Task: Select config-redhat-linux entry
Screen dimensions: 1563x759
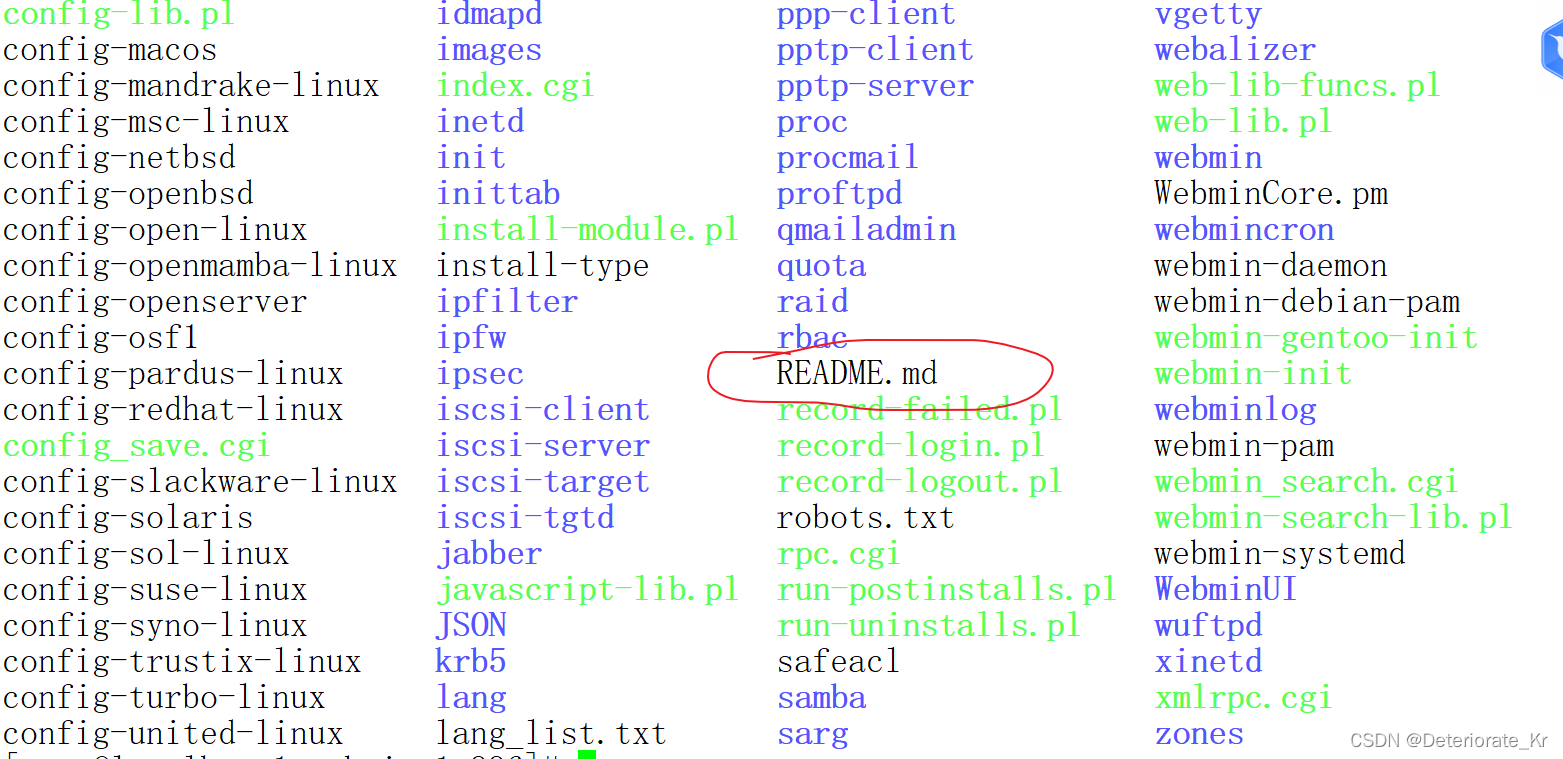Action: 173,410
